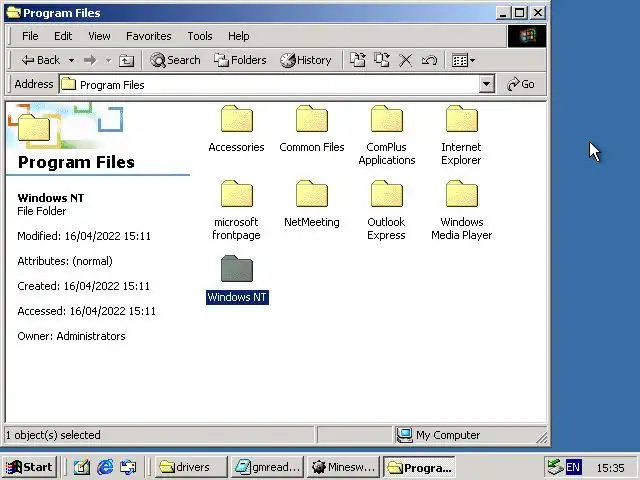Click the network tray icon
Viewport: 640px width, 480px height.
point(556,467)
